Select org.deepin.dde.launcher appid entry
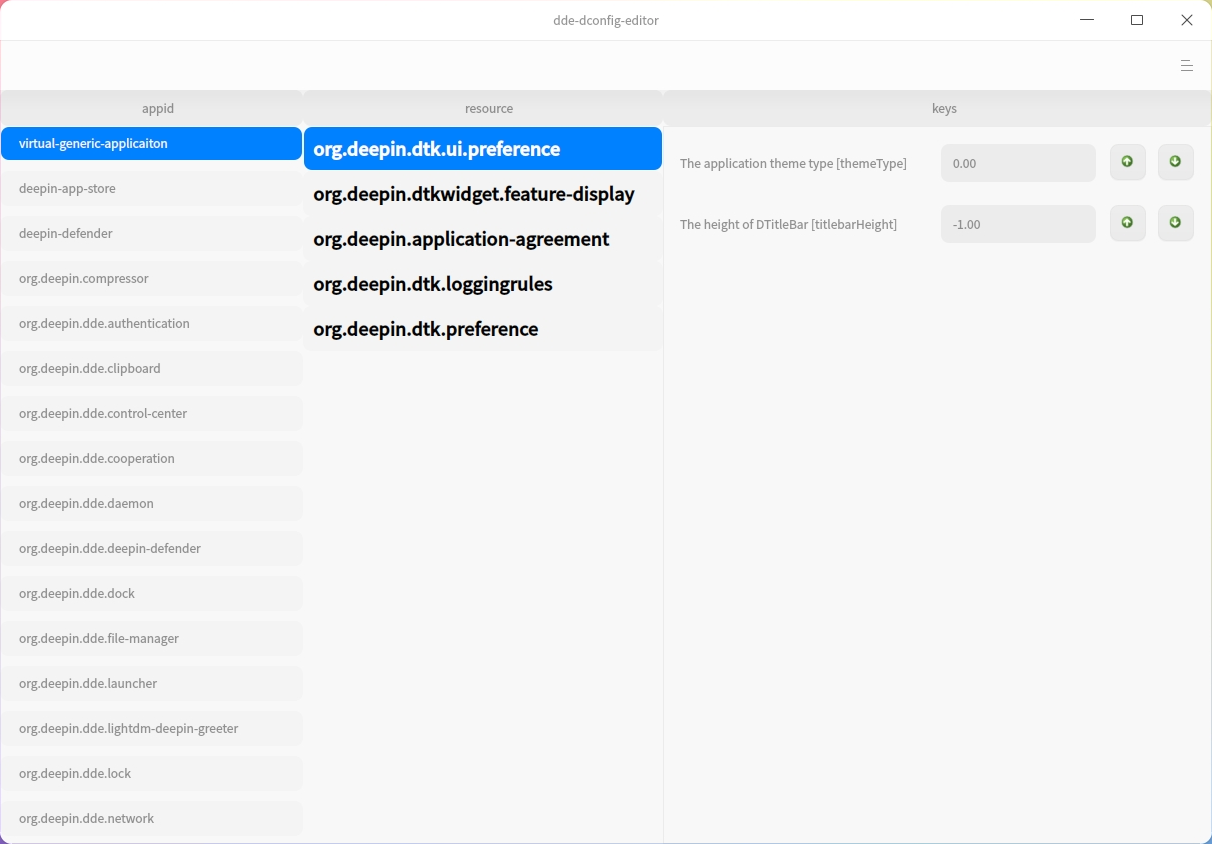The width and height of the screenshot is (1212, 844). tap(151, 683)
